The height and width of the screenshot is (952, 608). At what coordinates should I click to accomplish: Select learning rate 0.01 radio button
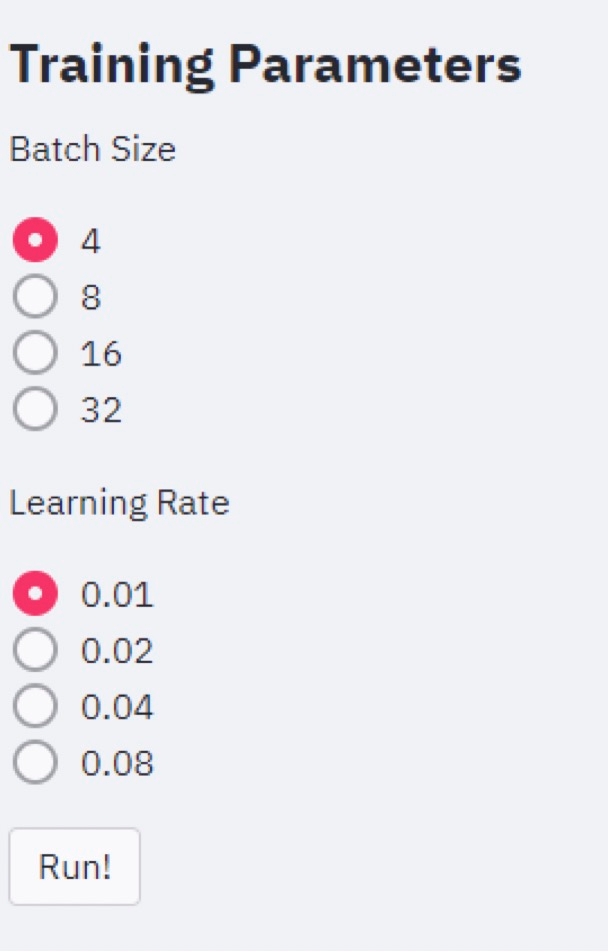[36, 595]
